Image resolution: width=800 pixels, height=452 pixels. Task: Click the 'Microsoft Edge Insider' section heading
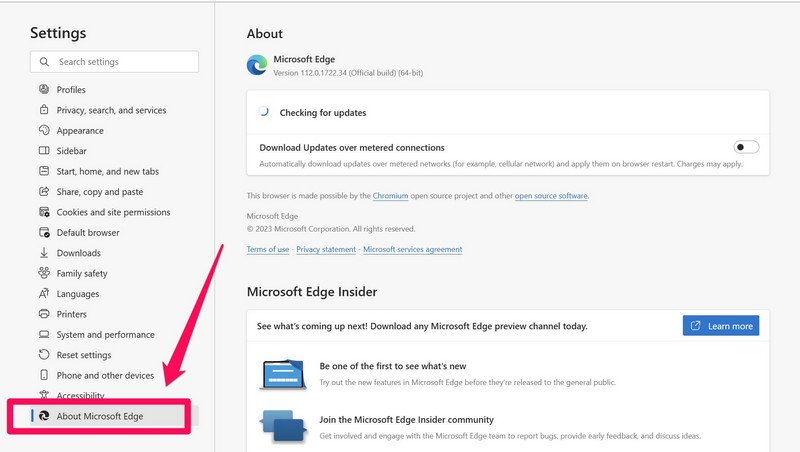pos(312,292)
